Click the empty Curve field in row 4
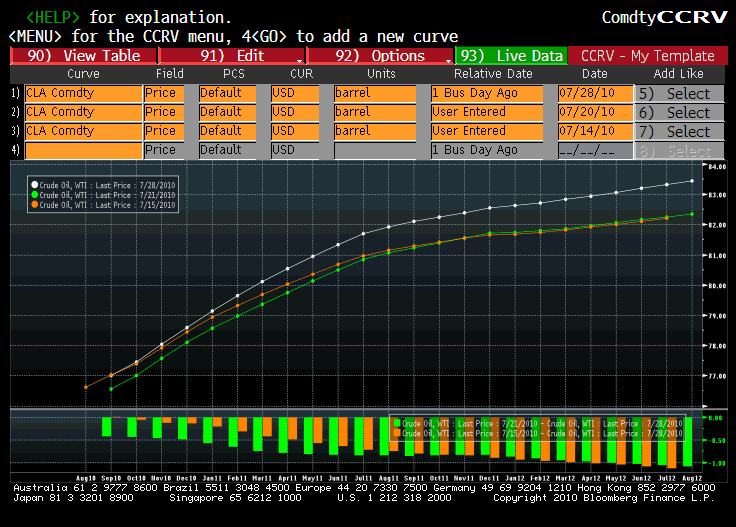The width and height of the screenshot is (736, 527). tap(83, 150)
